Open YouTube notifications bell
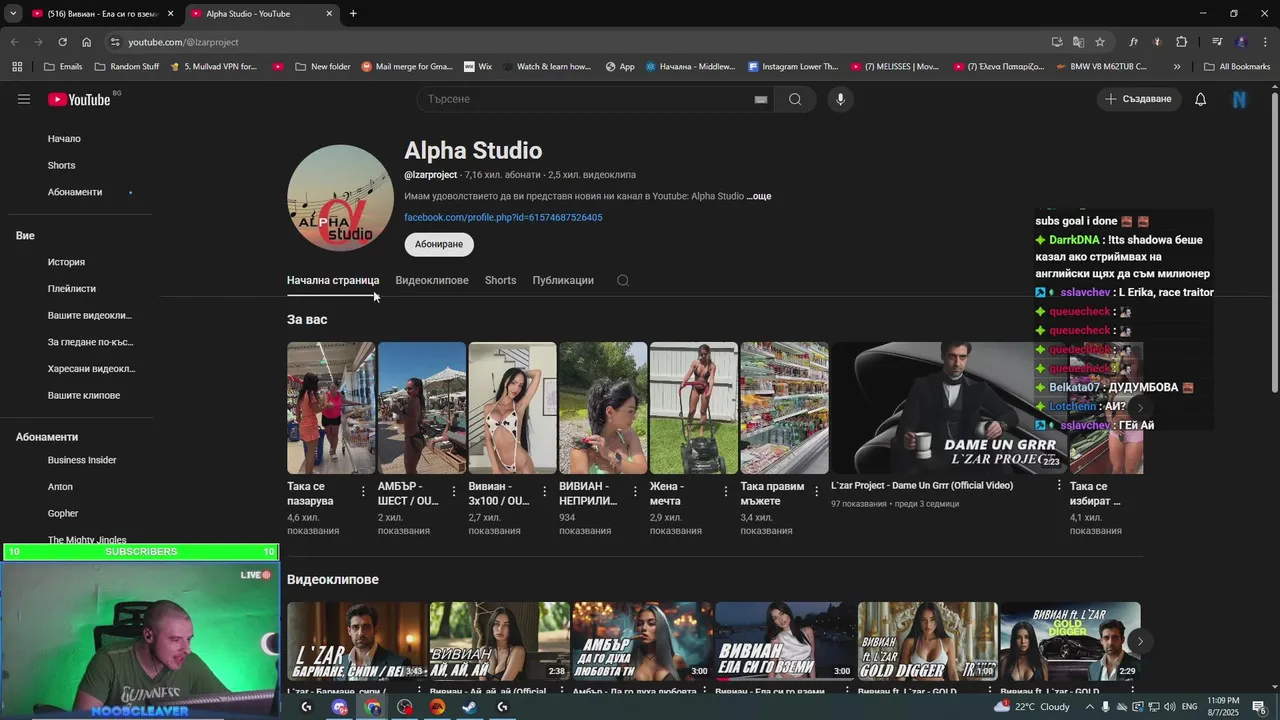This screenshot has height=720, width=1280. coord(1201,99)
